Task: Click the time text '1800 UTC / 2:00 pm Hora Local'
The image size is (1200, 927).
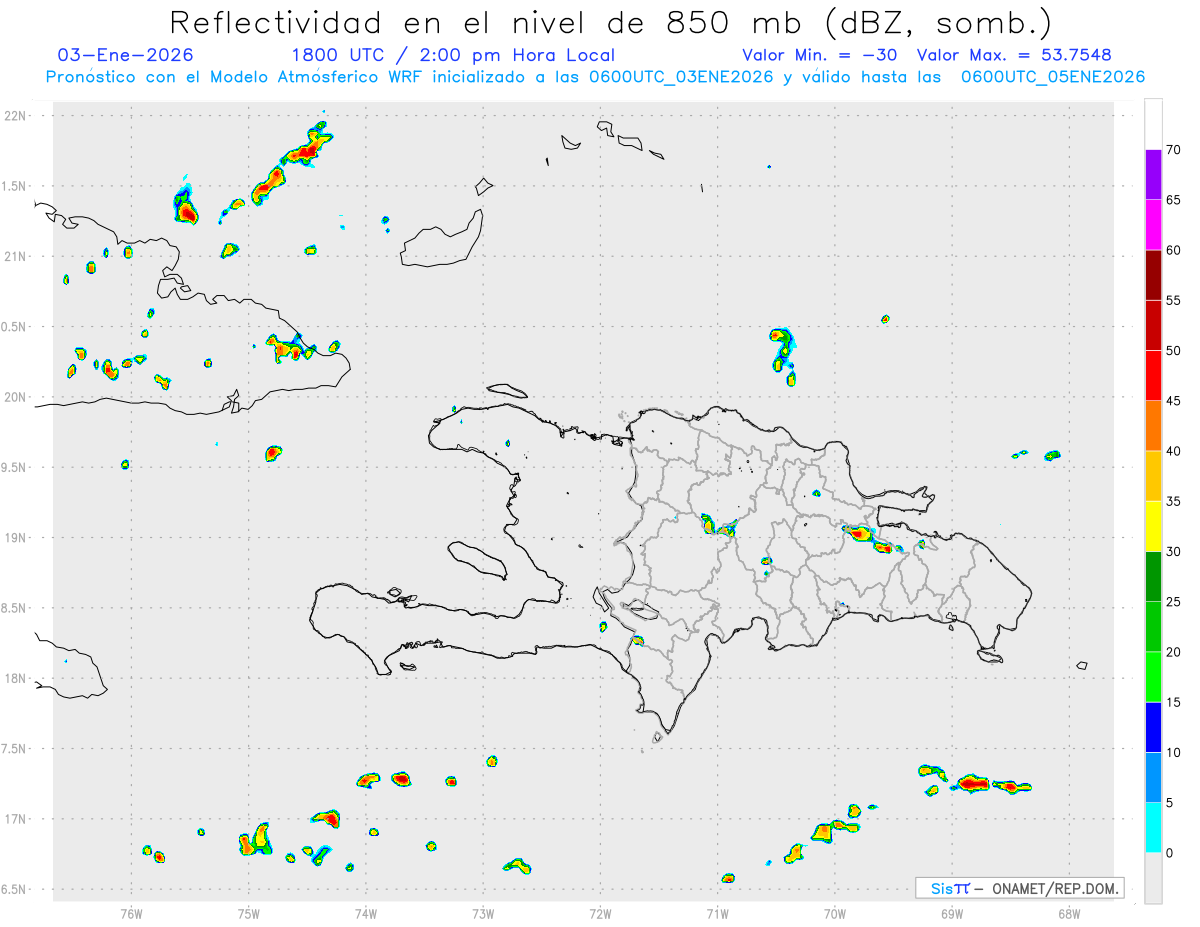Action: (453, 55)
